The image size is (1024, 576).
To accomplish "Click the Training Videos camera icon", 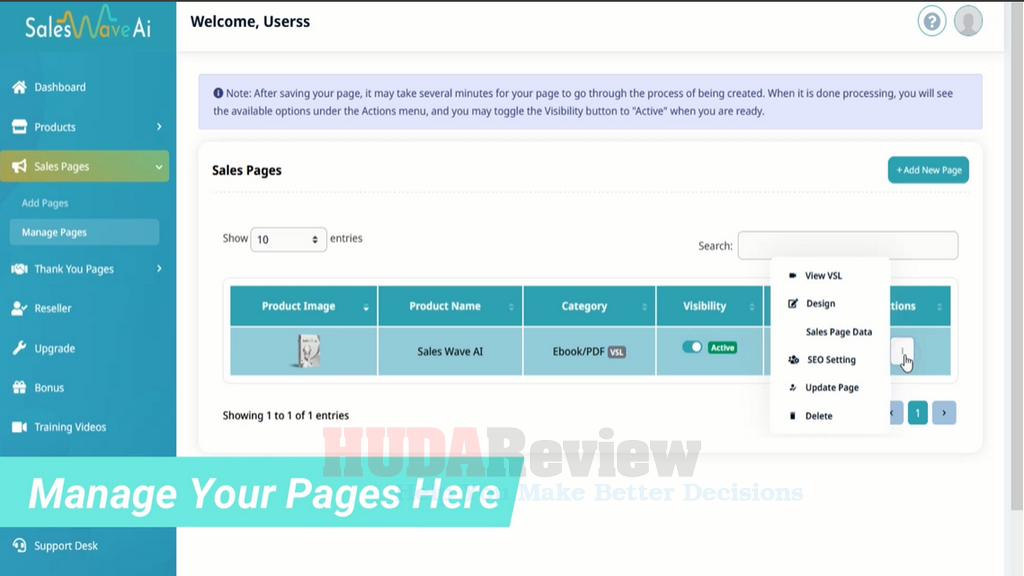I will click(x=20, y=427).
